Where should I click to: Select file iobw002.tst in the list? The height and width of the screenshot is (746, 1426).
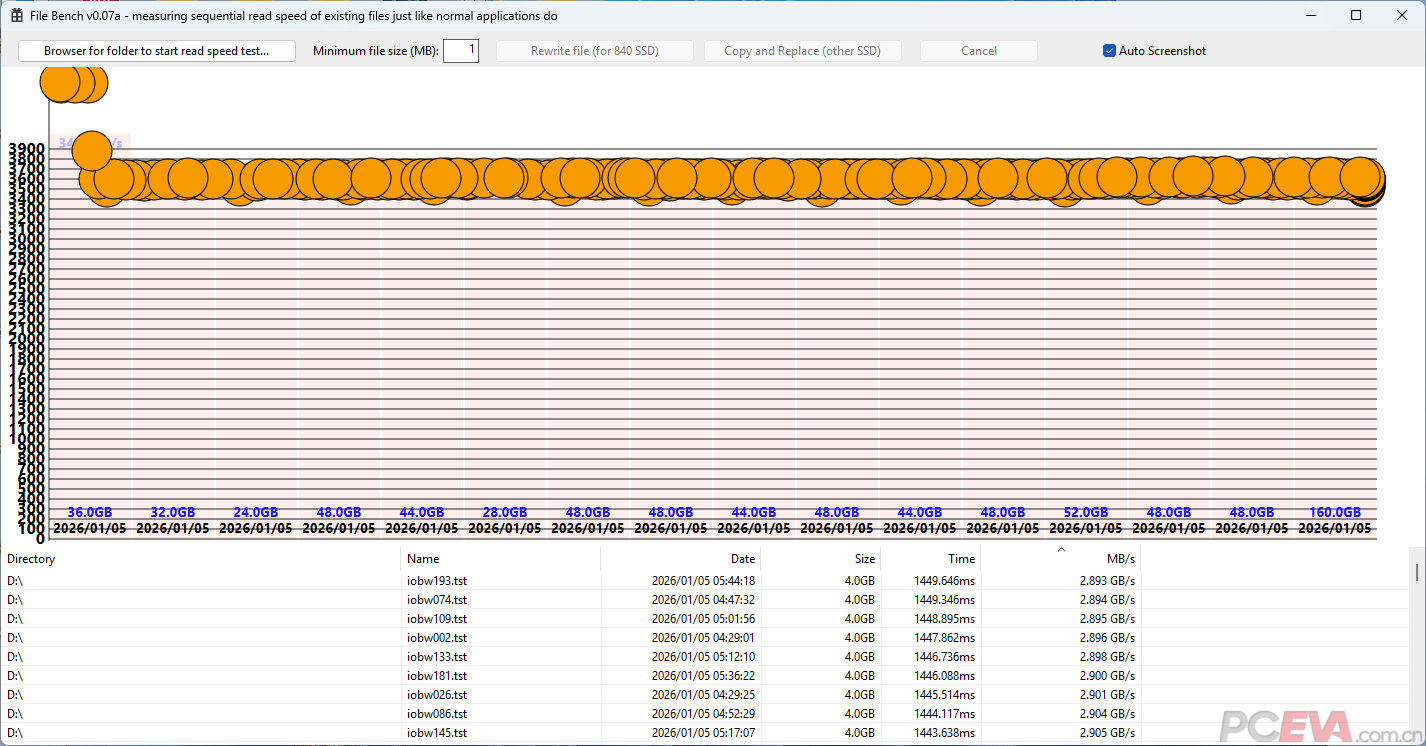point(437,637)
